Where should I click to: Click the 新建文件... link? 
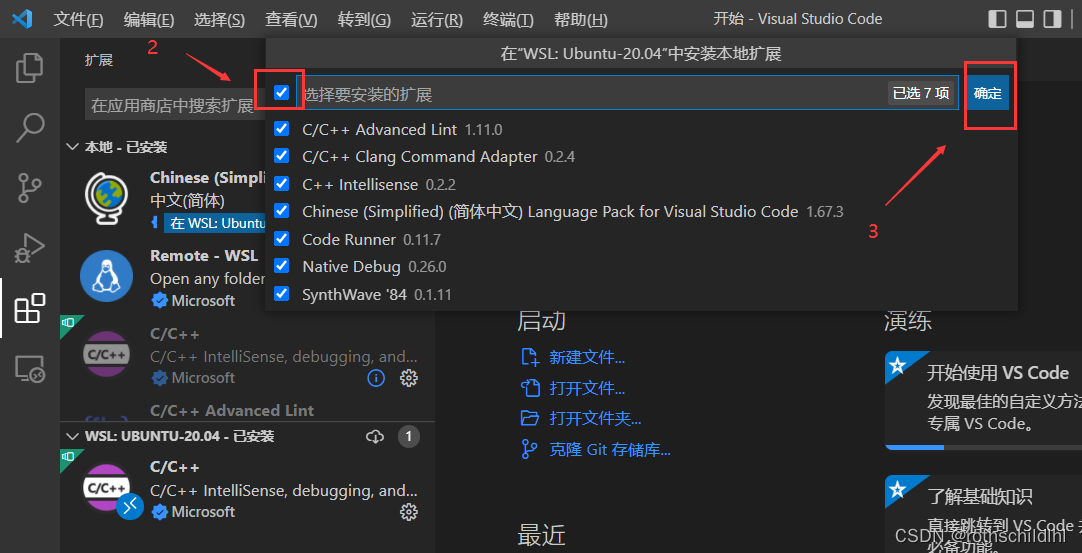pyautogui.click(x=587, y=358)
